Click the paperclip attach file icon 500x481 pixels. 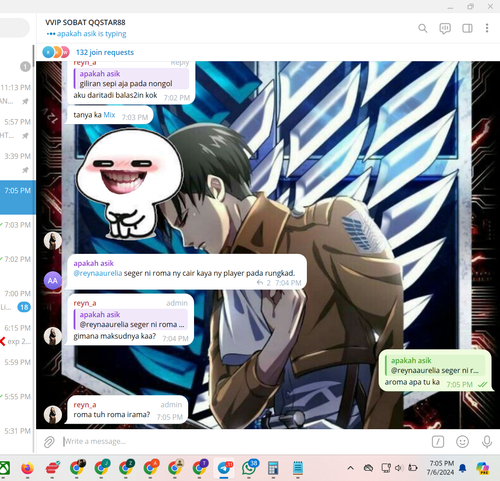(49, 442)
